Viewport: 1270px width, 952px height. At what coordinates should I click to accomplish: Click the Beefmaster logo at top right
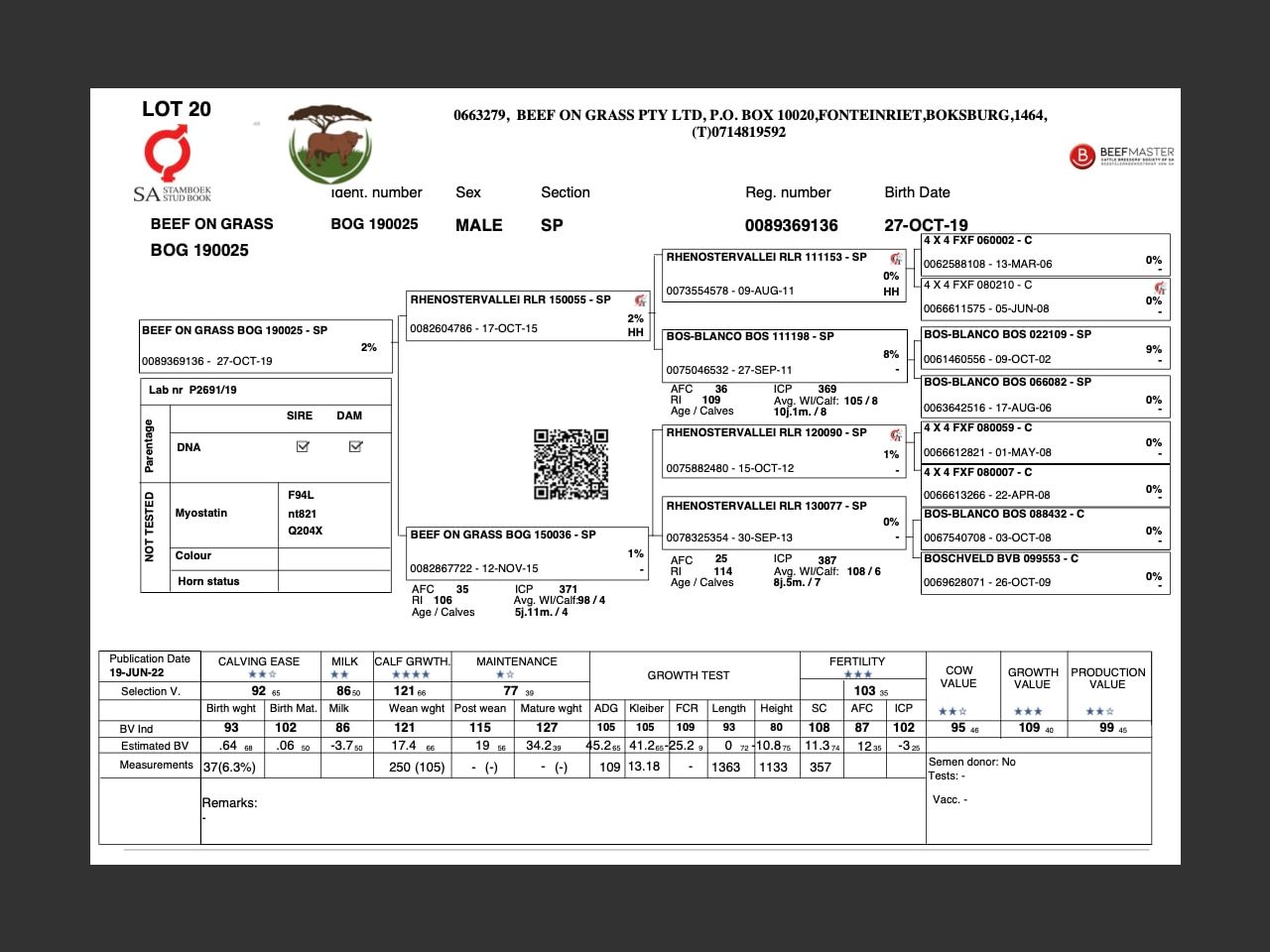pos(1121,157)
